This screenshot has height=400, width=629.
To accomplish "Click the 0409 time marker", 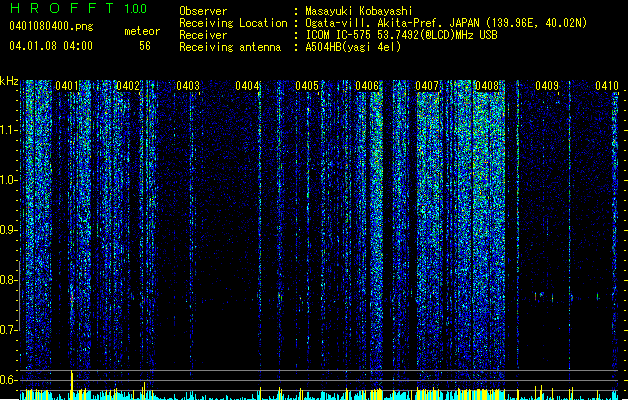I will tap(547, 86).
